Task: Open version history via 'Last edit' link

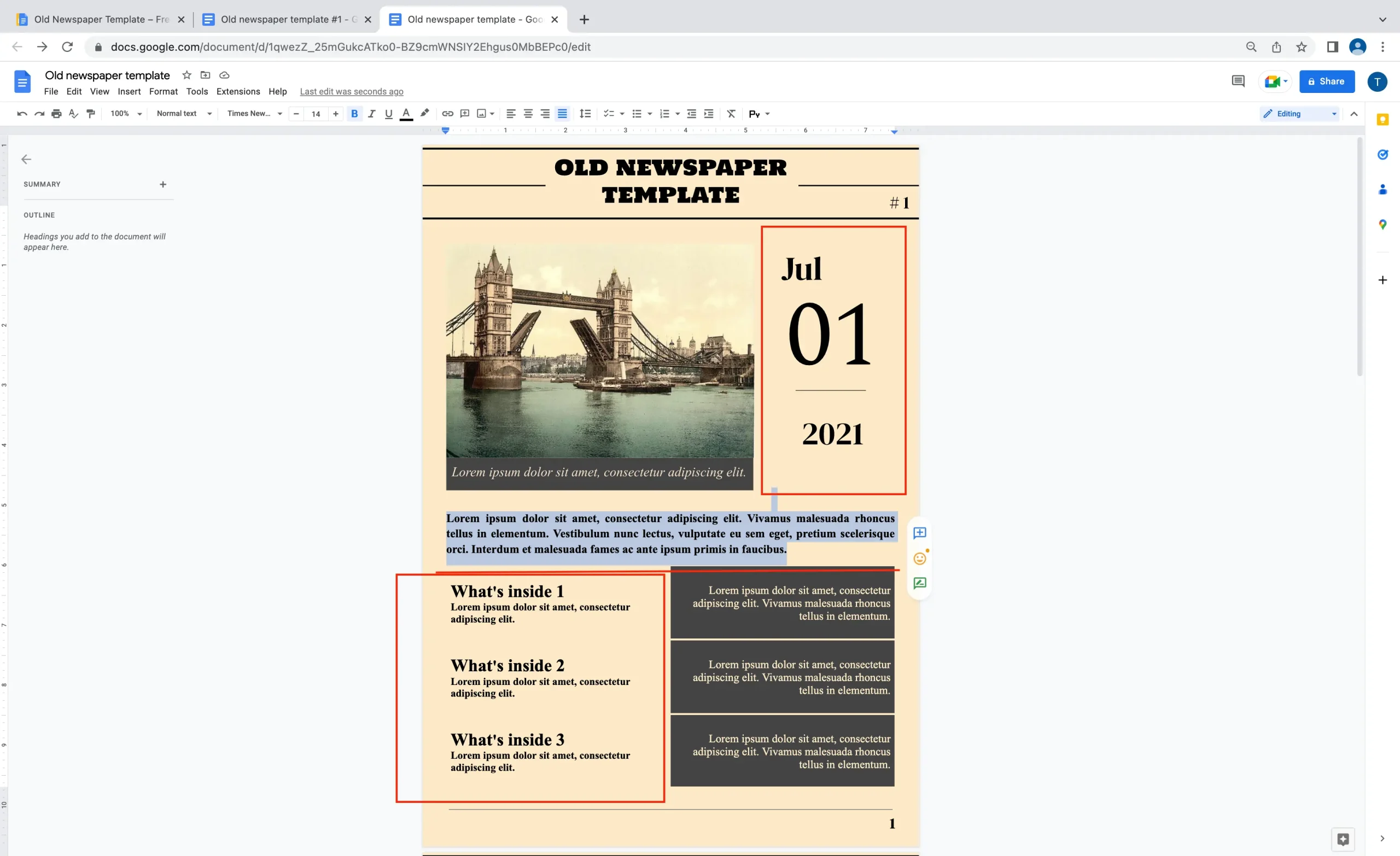Action: 352,91
